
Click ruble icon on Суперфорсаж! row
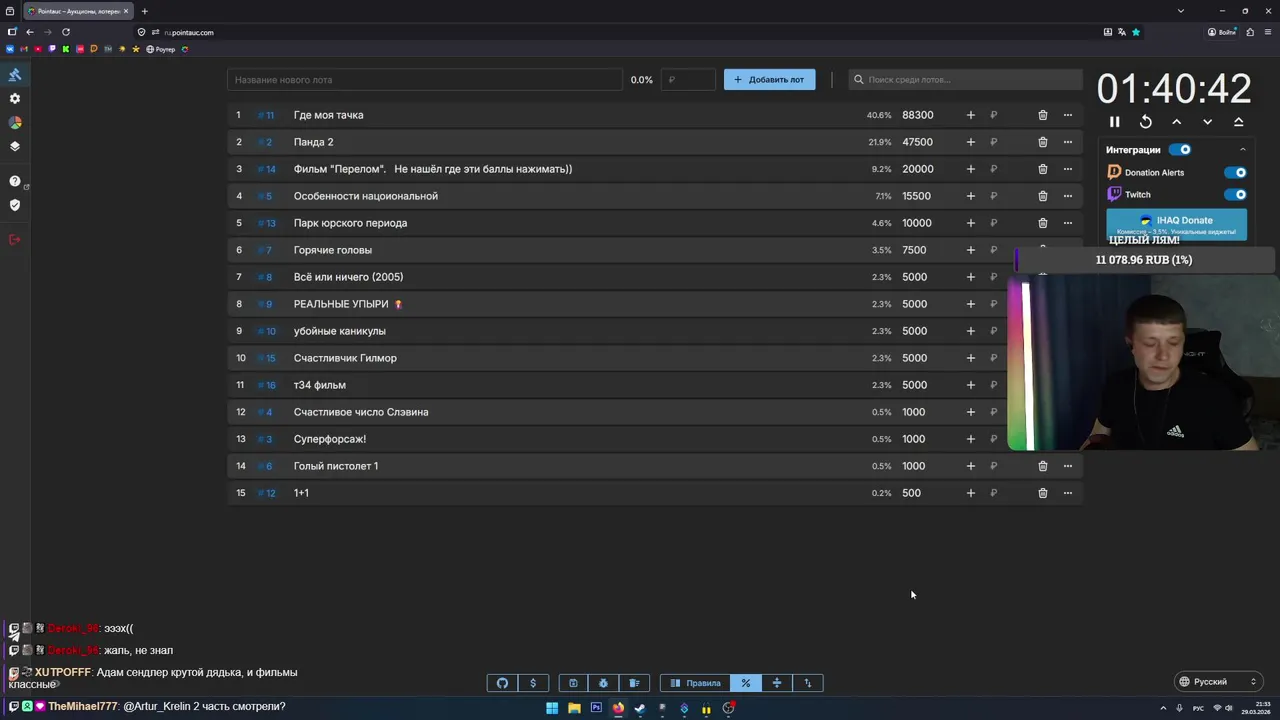click(x=993, y=439)
